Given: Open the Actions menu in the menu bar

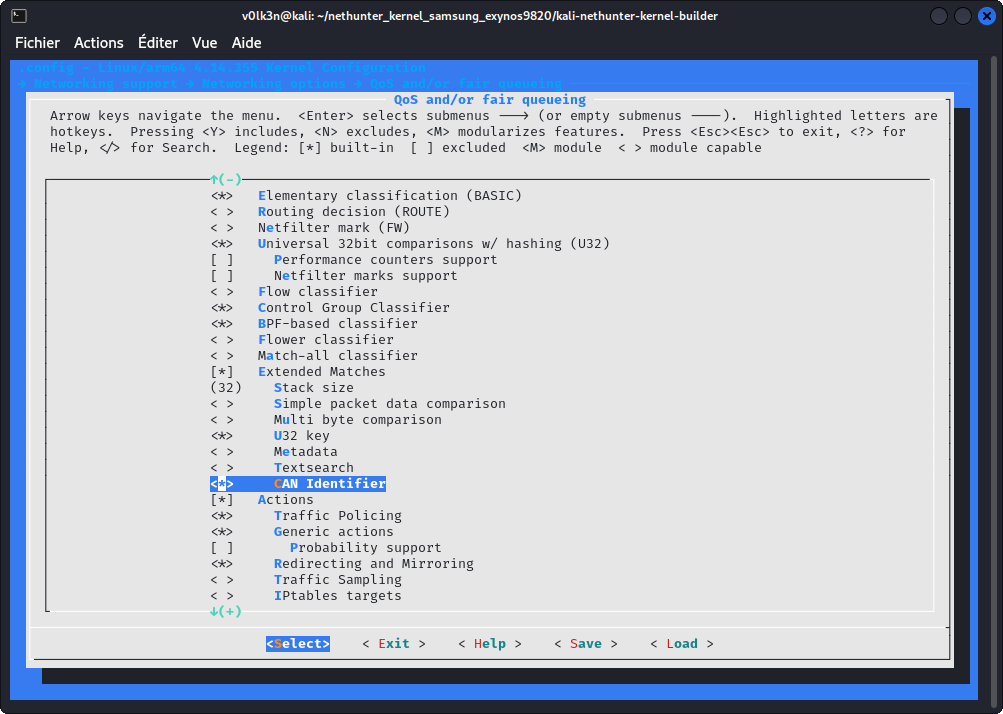Looking at the screenshot, I should [x=99, y=43].
